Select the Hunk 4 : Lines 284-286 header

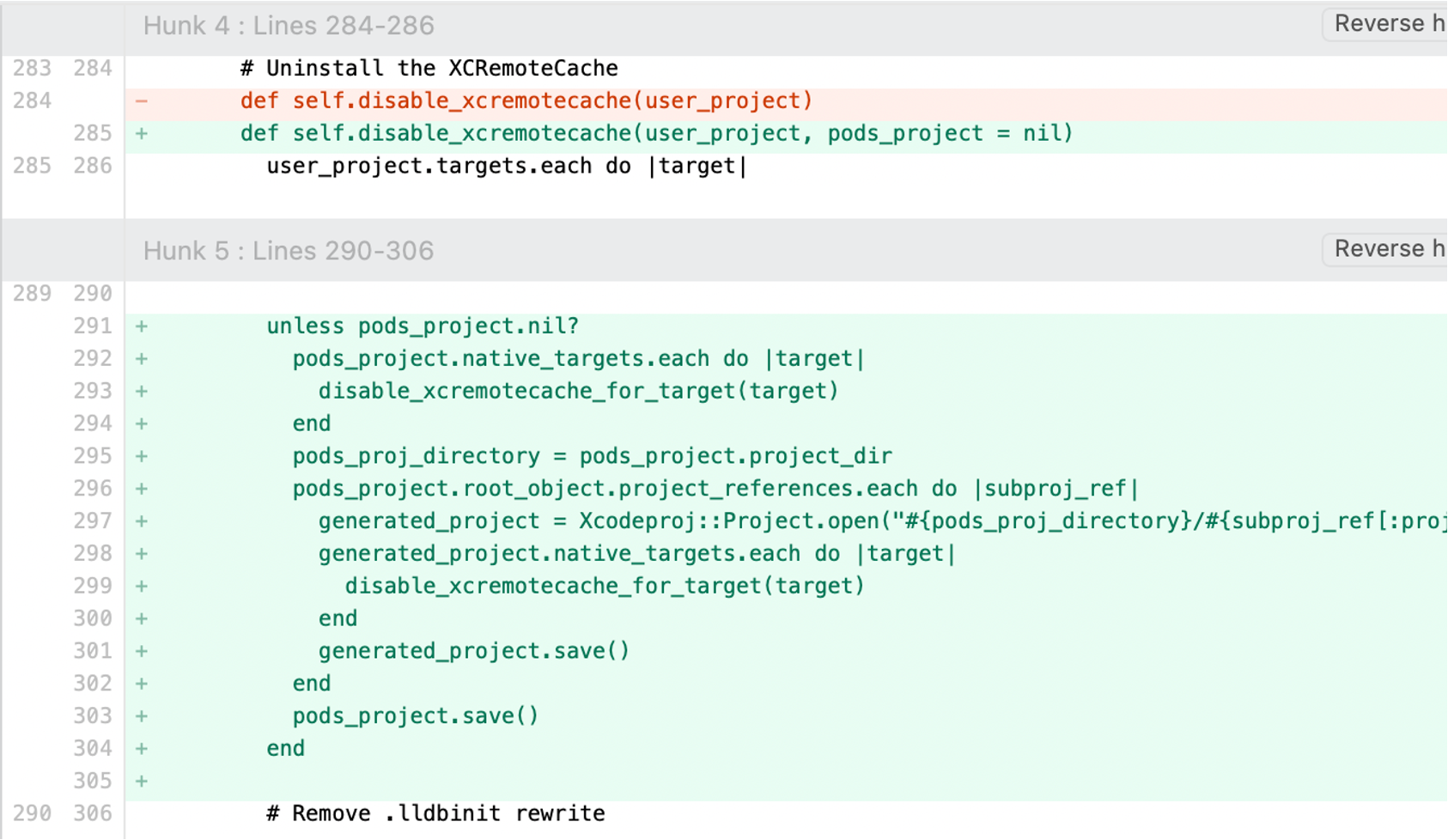click(x=289, y=26)
